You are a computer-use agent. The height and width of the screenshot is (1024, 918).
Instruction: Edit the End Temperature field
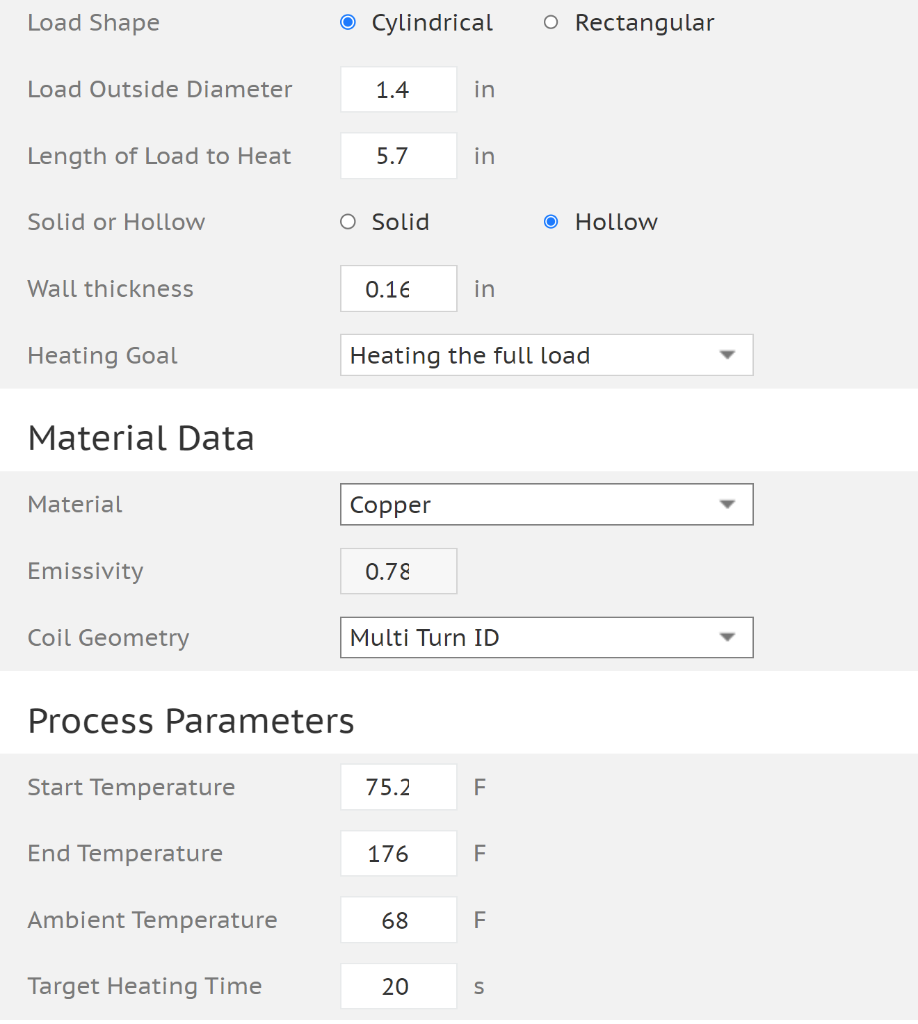[398, 854]
